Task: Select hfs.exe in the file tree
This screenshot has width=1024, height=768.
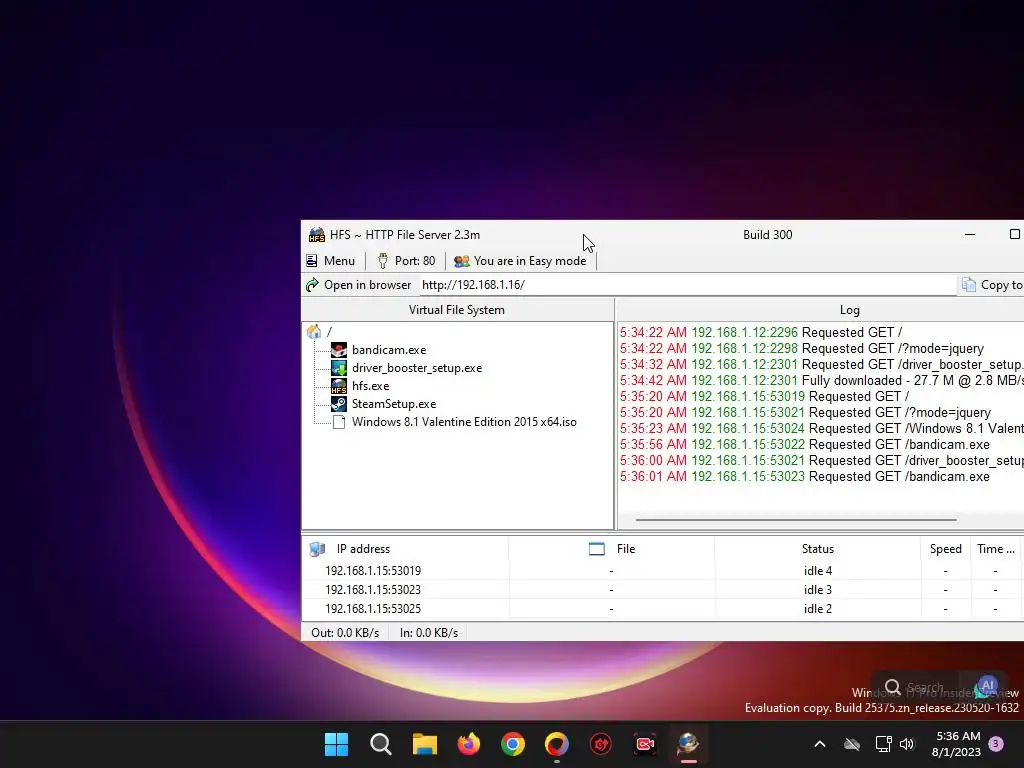Action: click(370, 386)
